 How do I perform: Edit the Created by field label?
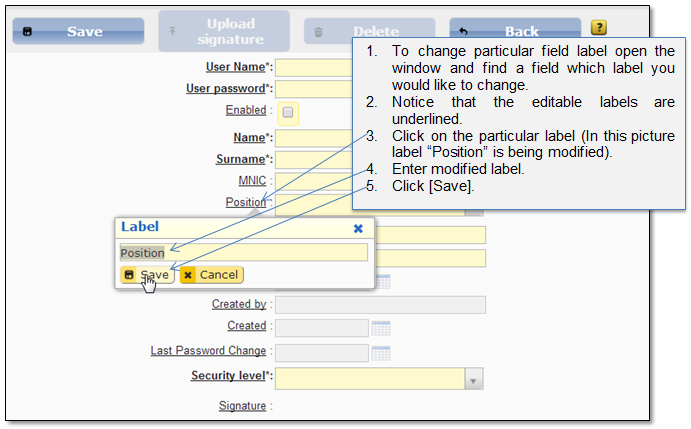coord(238,304)
